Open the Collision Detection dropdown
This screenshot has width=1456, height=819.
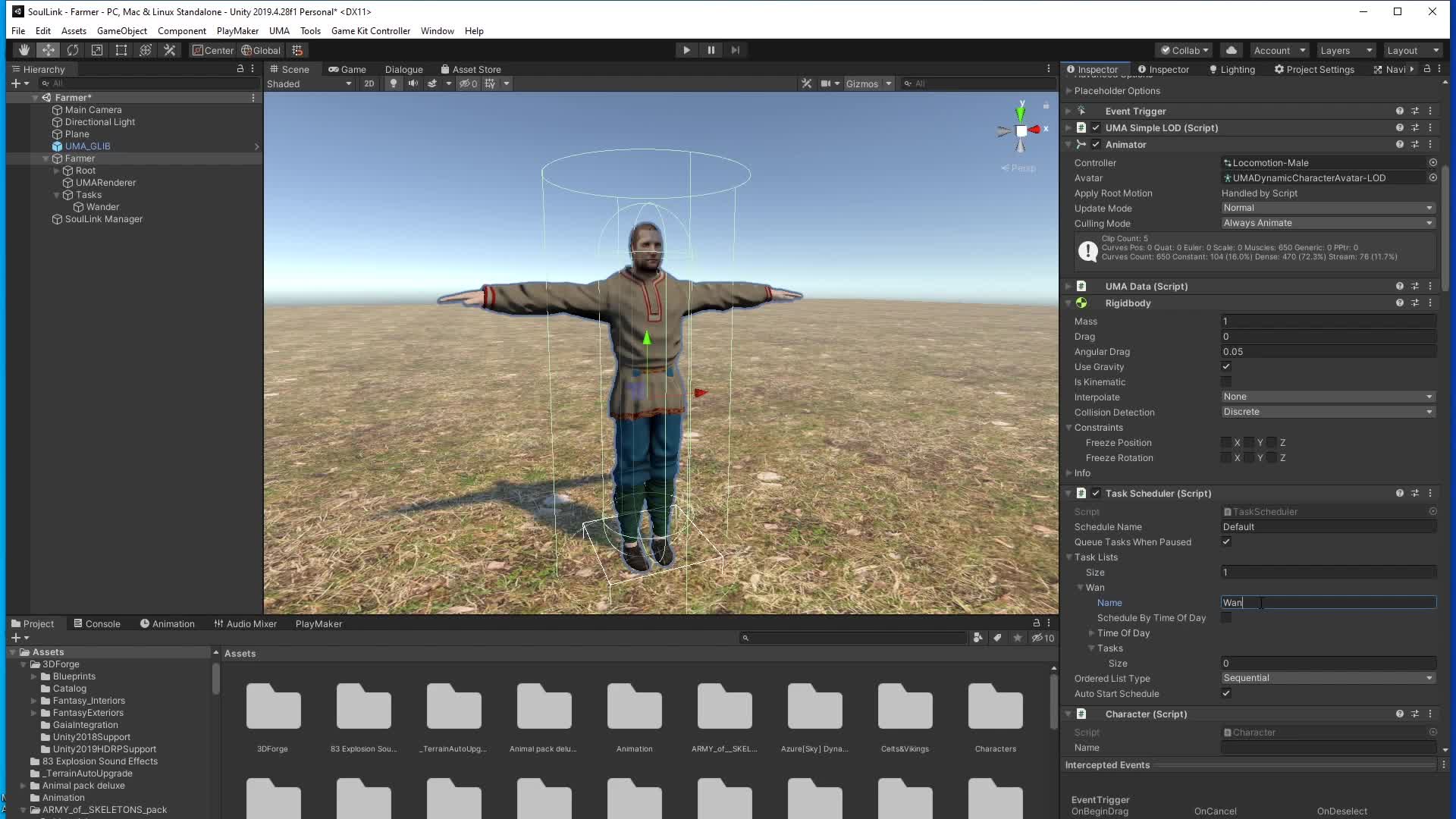(1327, 412)
